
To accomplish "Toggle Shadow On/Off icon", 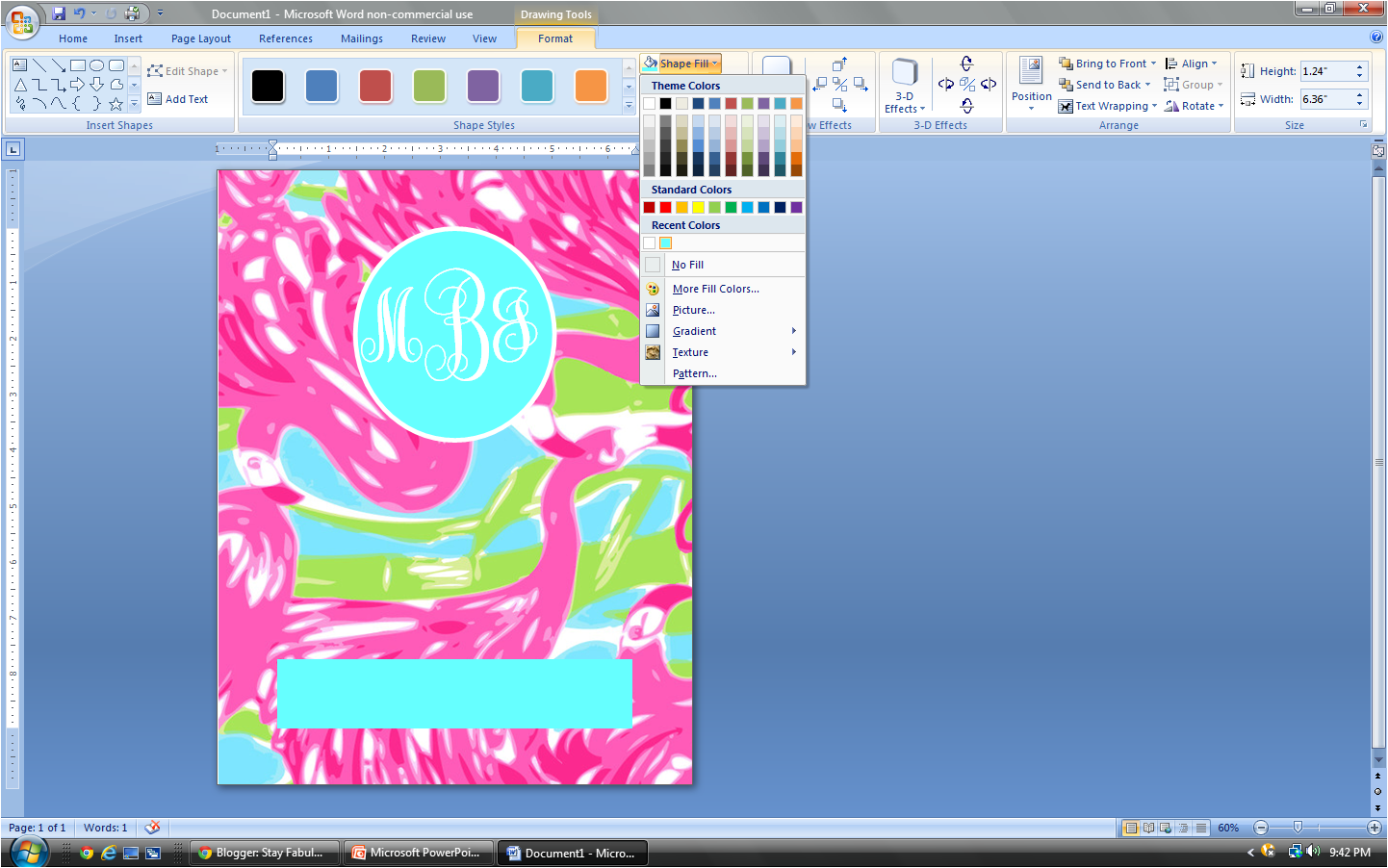I will [x=840, y=85].
